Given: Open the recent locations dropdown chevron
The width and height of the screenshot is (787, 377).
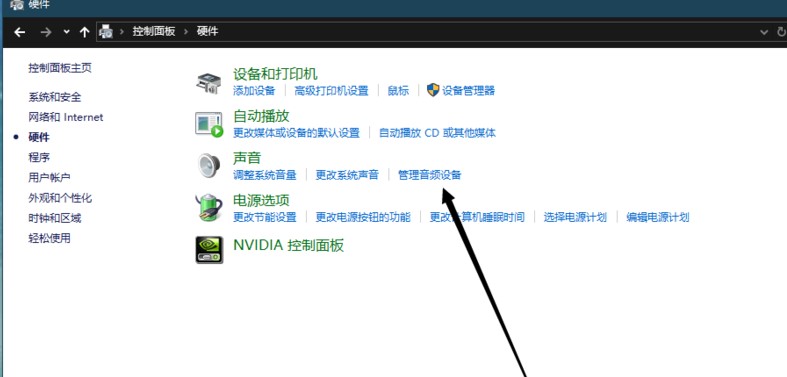Looking at the screenshot, I should click(x=67, y=32).
